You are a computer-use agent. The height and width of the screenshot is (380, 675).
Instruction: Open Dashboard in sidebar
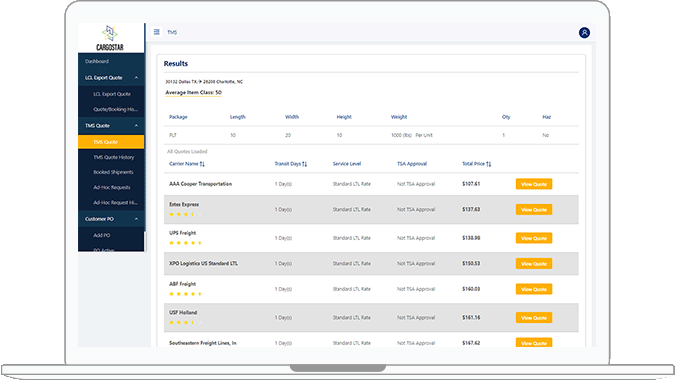pyautogui.click(x=97, y=62)
